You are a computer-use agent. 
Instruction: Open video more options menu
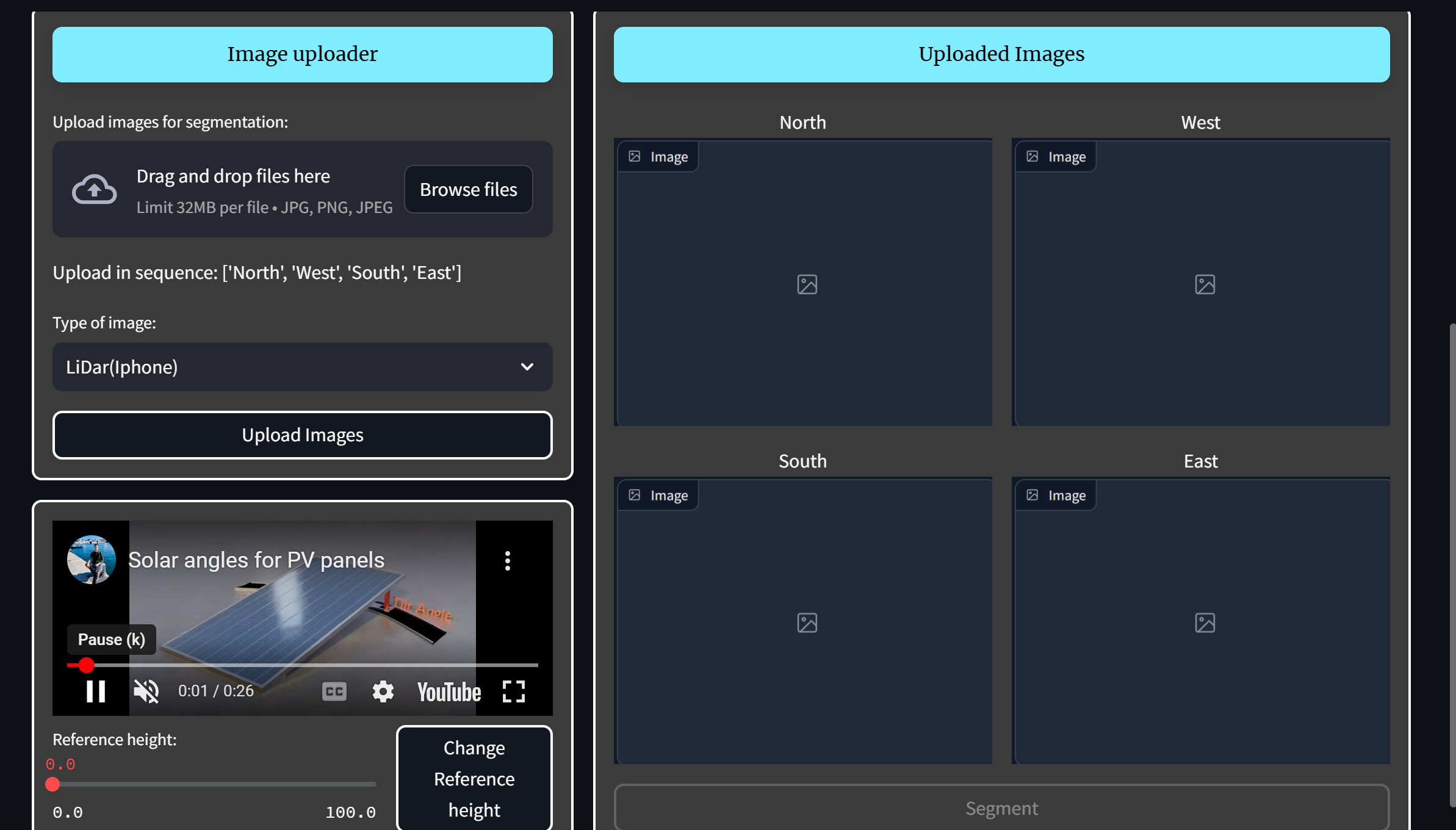click(507, 560)
